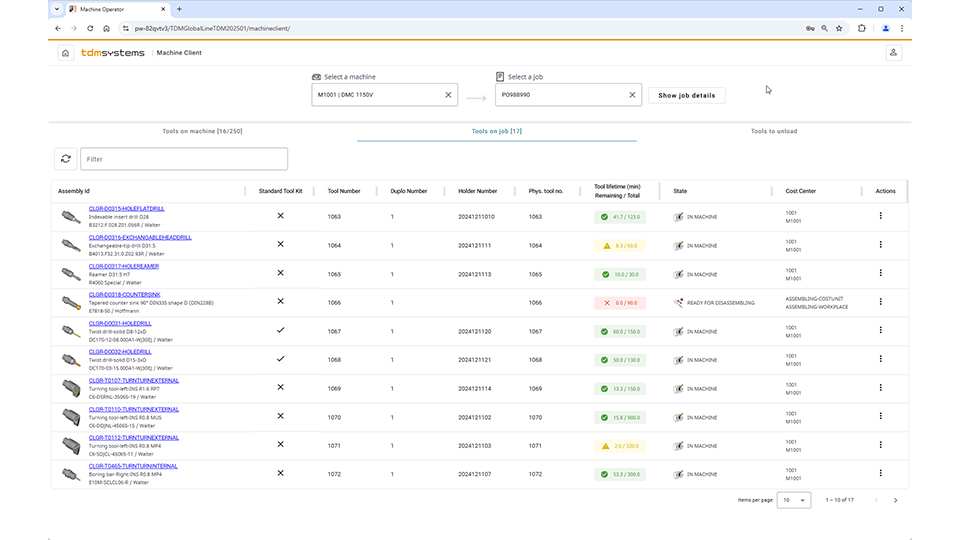Open browser extensions menu
The image size is (960, 540).
861,28
